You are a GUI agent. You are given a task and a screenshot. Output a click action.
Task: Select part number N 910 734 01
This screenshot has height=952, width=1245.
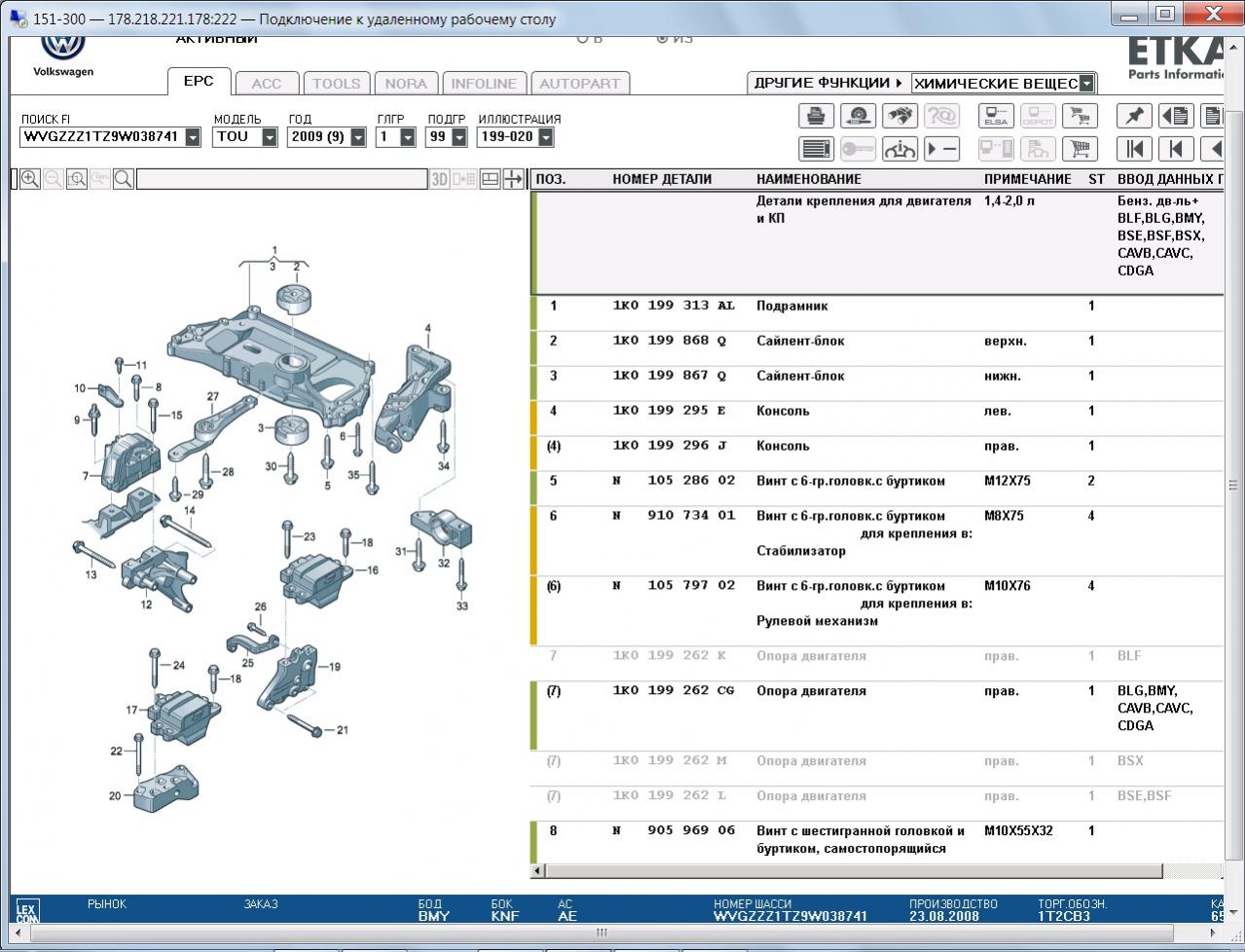coord(674,516)
